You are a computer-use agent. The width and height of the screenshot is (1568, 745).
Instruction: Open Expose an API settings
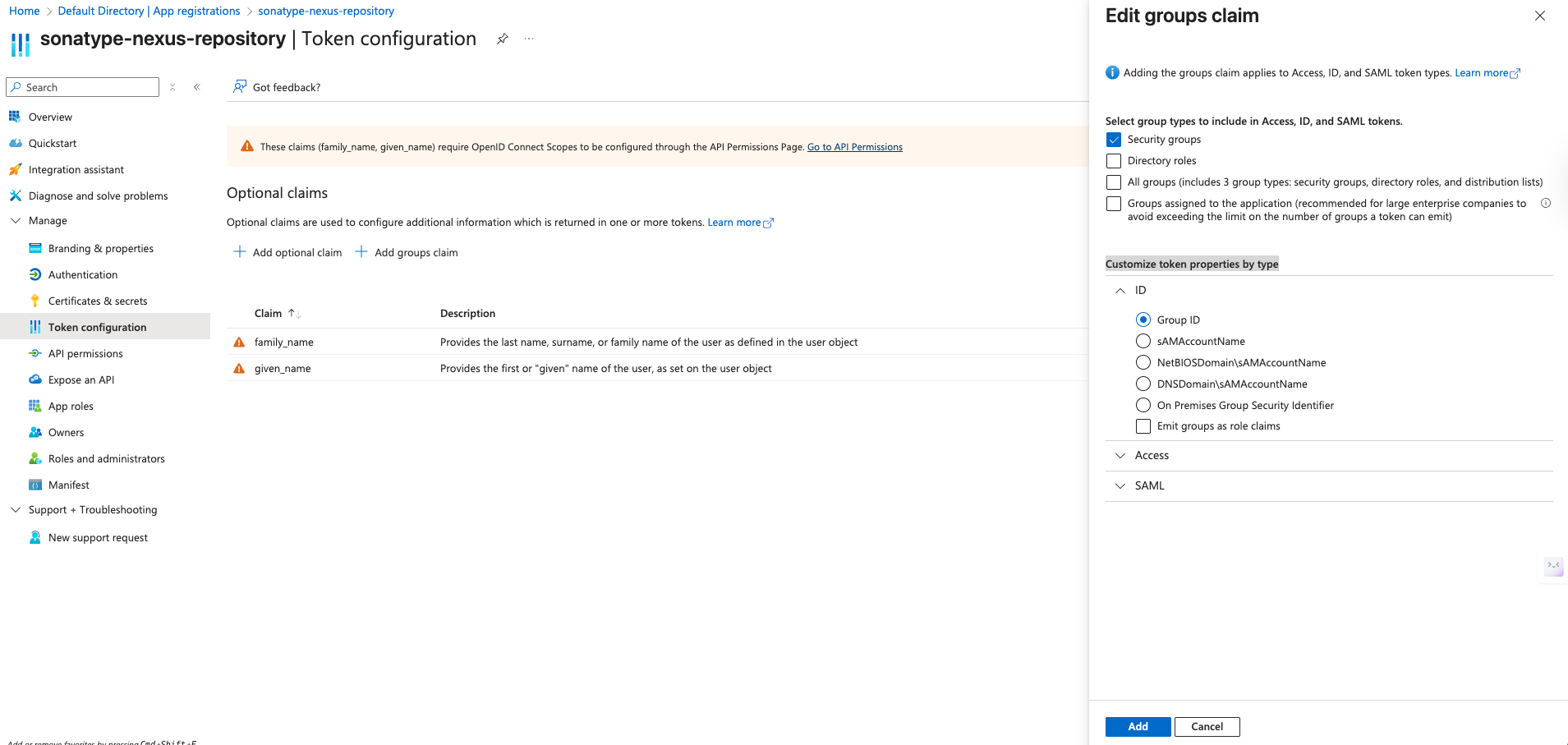pos(80,379)
